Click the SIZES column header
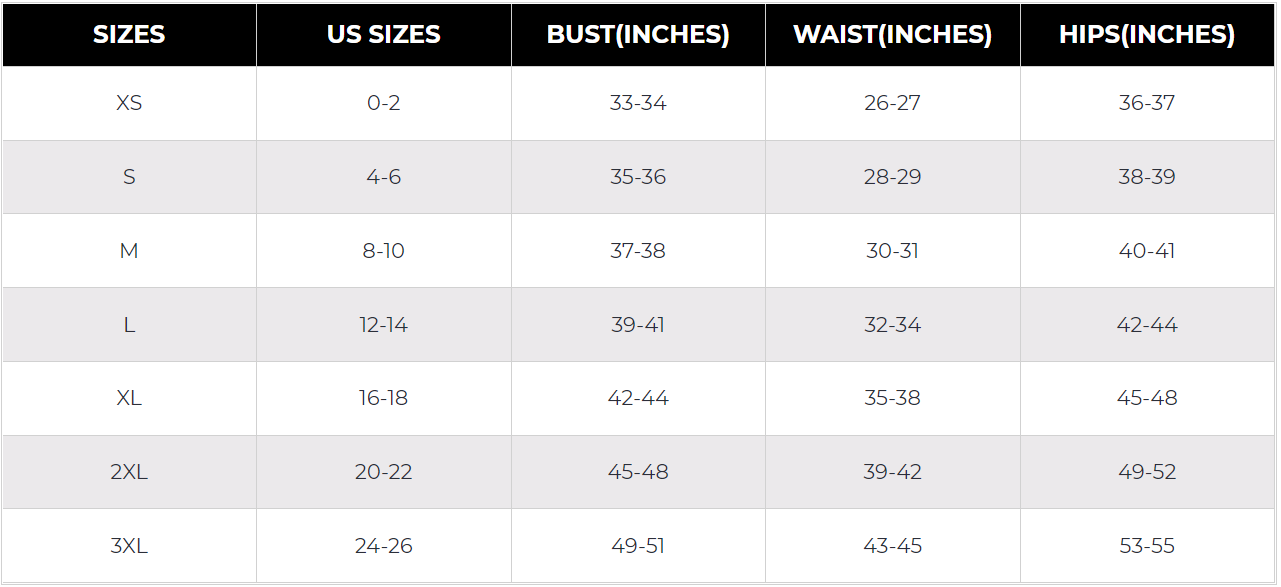The image size is (1281, 587). pos(129,35)
